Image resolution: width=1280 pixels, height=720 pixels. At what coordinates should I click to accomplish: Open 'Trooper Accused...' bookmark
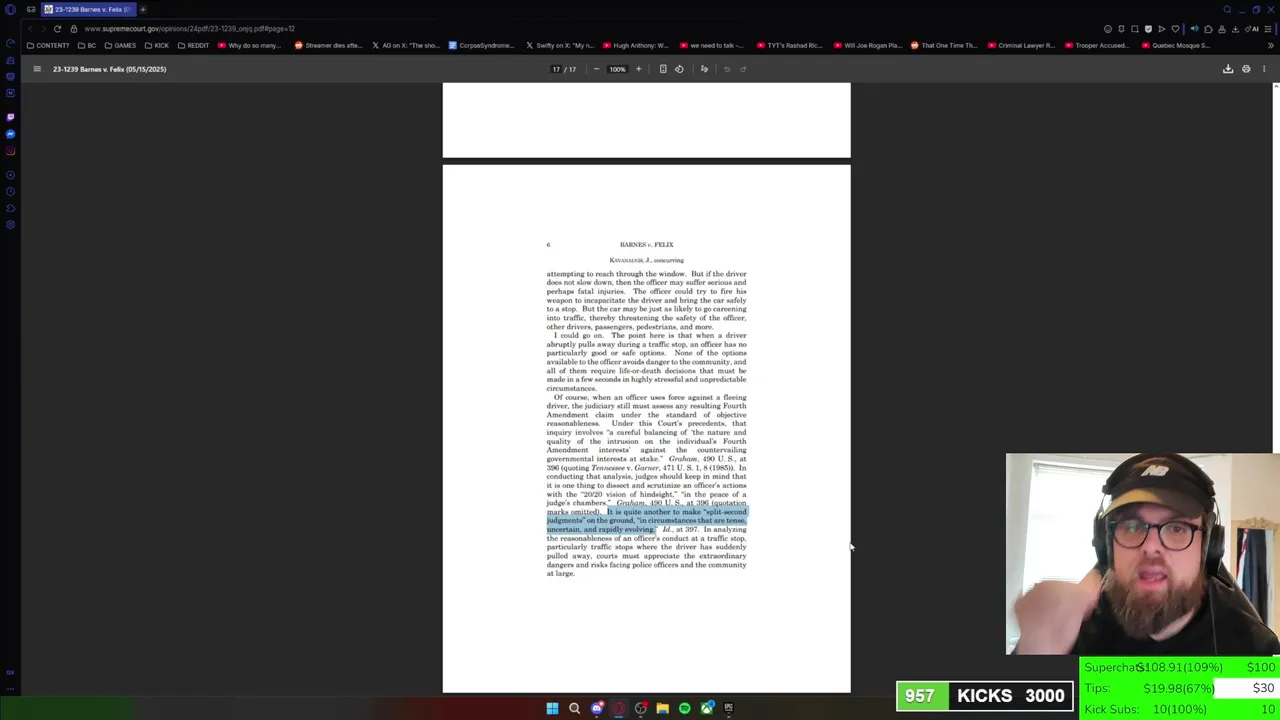(x=1097, y=45)
